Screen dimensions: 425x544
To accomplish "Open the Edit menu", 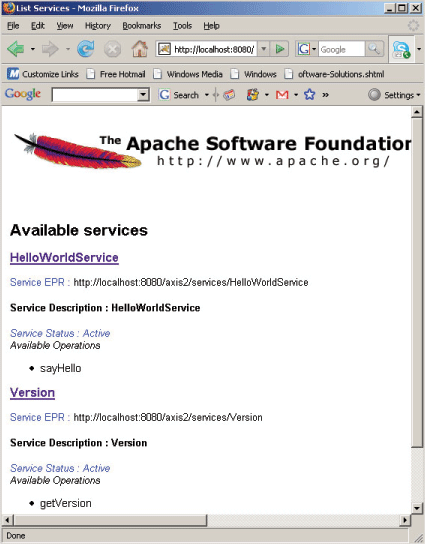I will click(38, 26).
